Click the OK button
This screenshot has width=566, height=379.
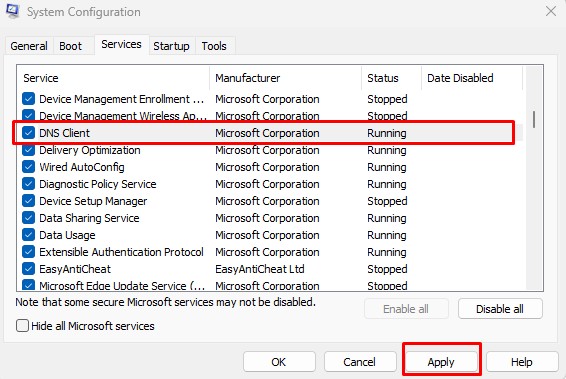279,362
